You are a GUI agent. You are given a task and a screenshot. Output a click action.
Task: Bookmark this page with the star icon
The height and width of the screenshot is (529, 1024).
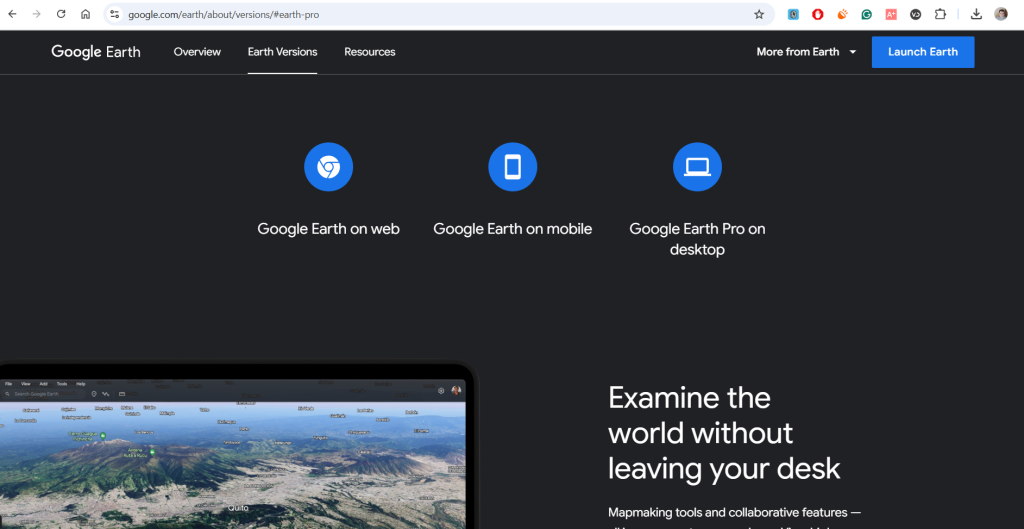coord(759,14)
